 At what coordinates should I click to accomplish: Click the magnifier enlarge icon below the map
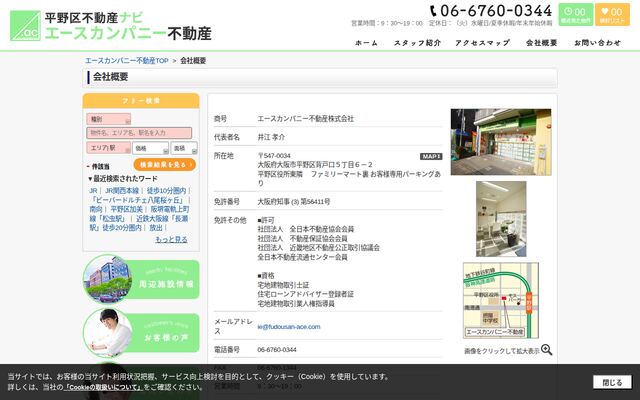(547, 350)
